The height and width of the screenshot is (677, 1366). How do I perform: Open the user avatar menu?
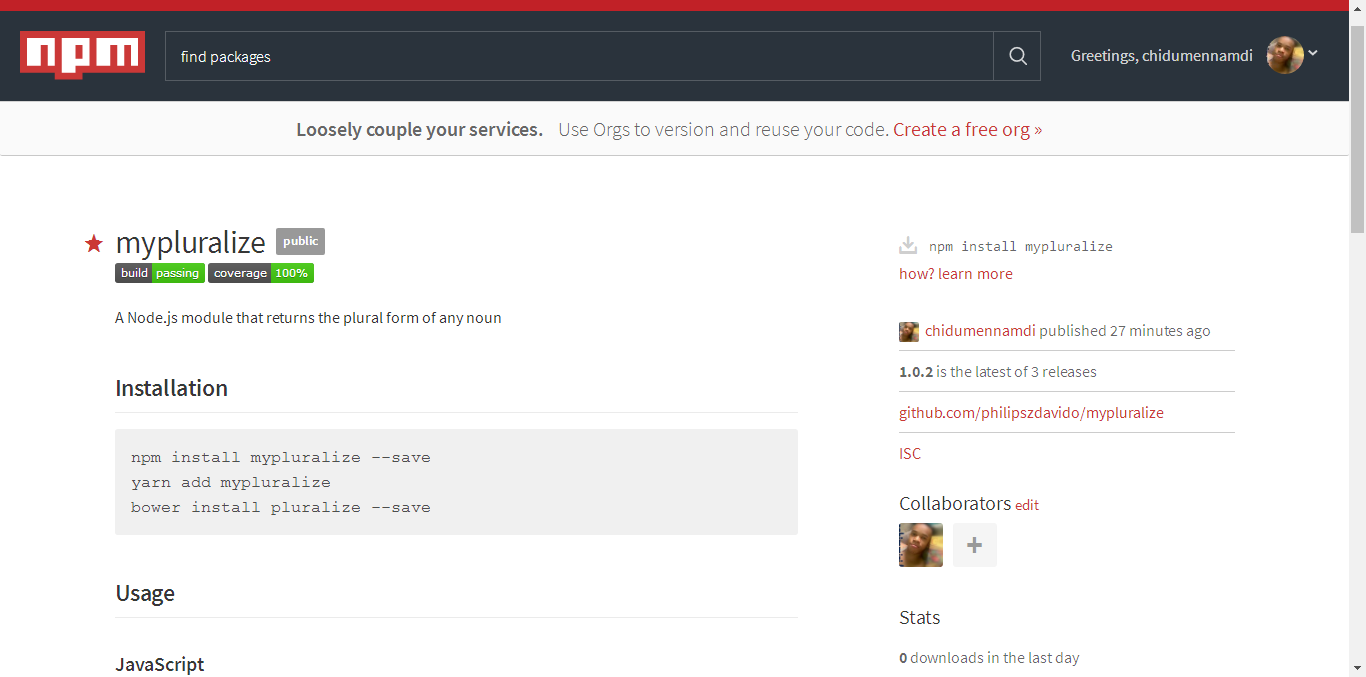click(1285, 55)
